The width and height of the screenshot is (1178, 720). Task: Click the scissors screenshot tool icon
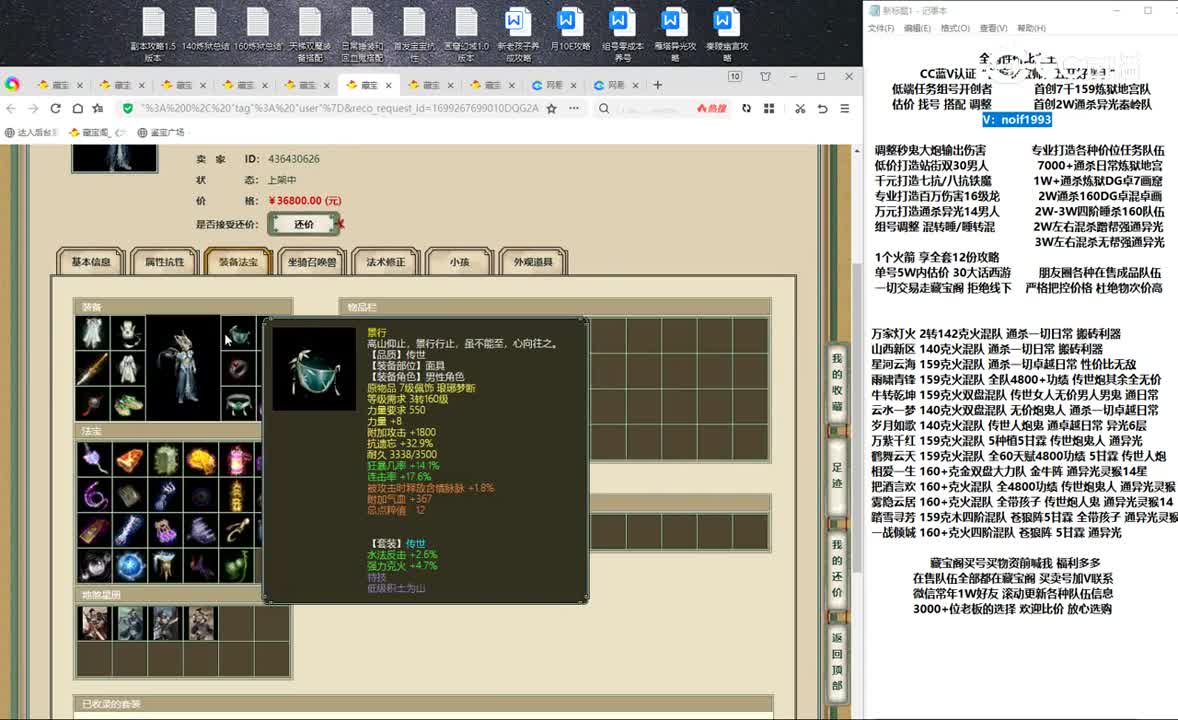coord(800,108)
